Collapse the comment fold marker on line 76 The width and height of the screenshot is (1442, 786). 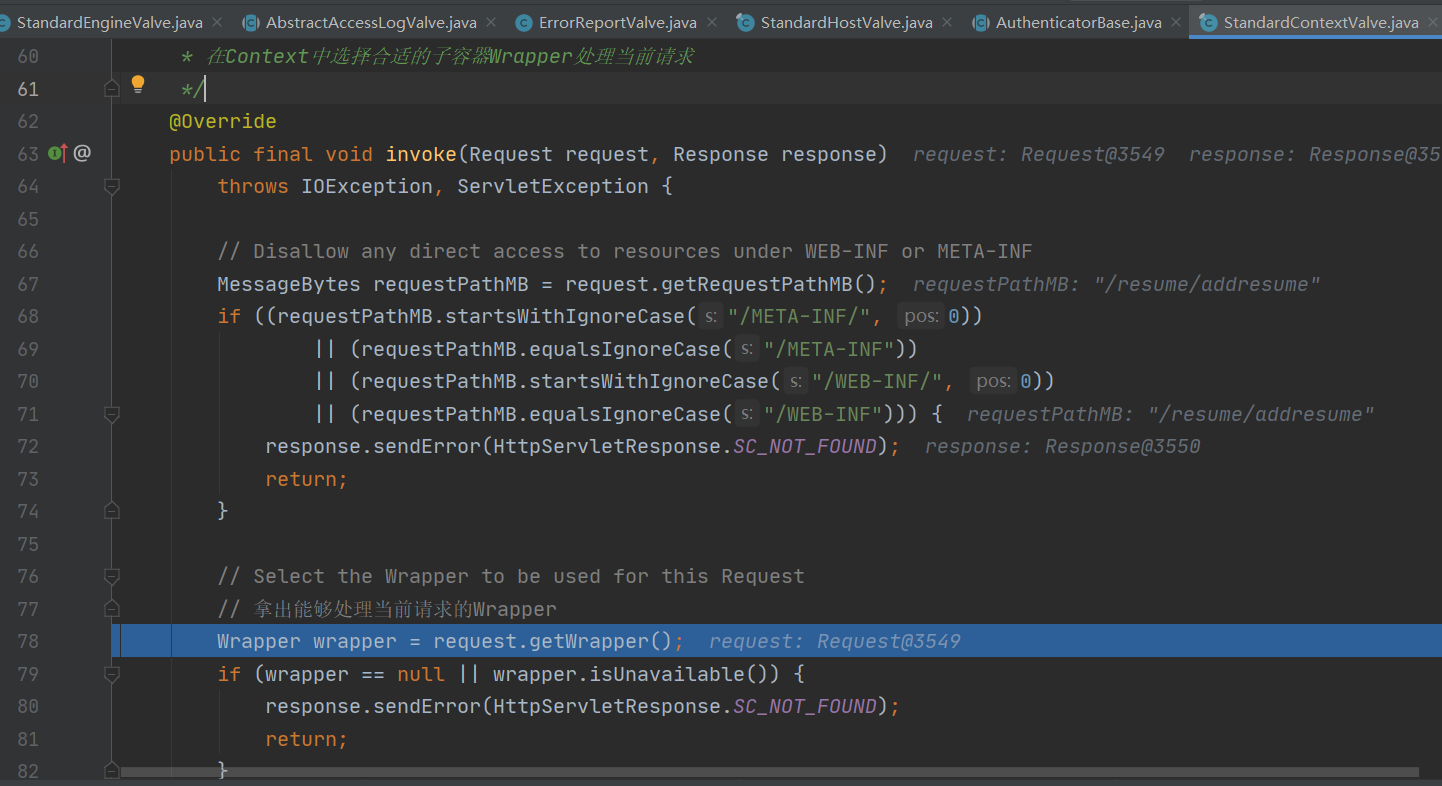coord(112,576)
